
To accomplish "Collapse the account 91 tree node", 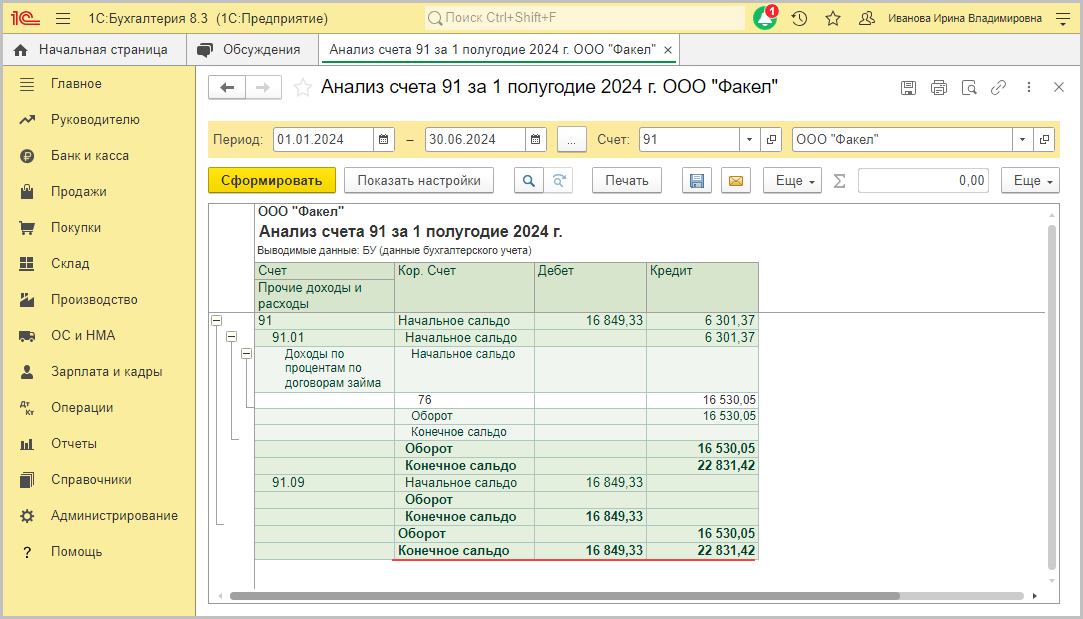I will [216, 321].
